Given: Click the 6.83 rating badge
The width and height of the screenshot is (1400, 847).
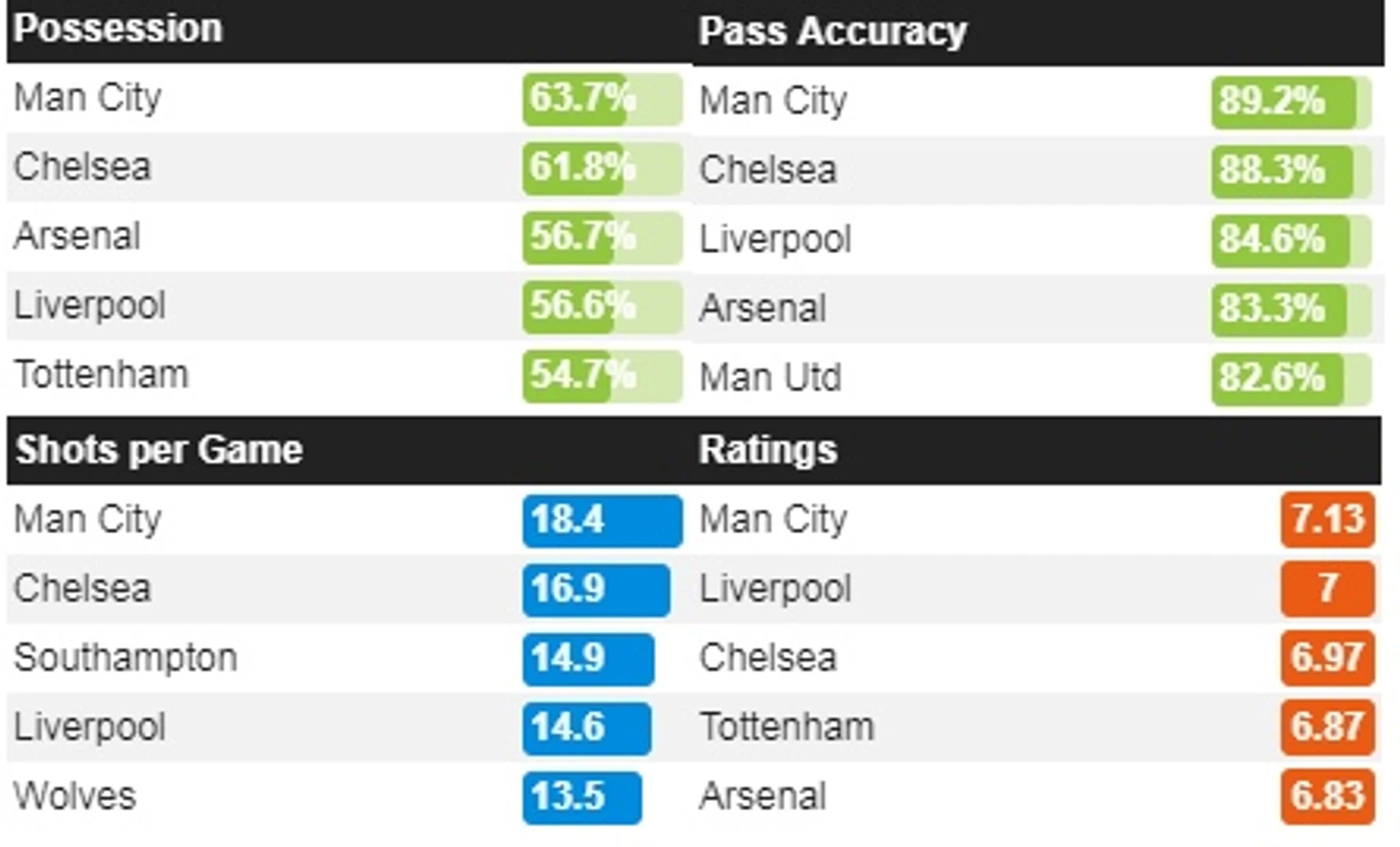Looking at the screenshot, I should pos(1327,796).
